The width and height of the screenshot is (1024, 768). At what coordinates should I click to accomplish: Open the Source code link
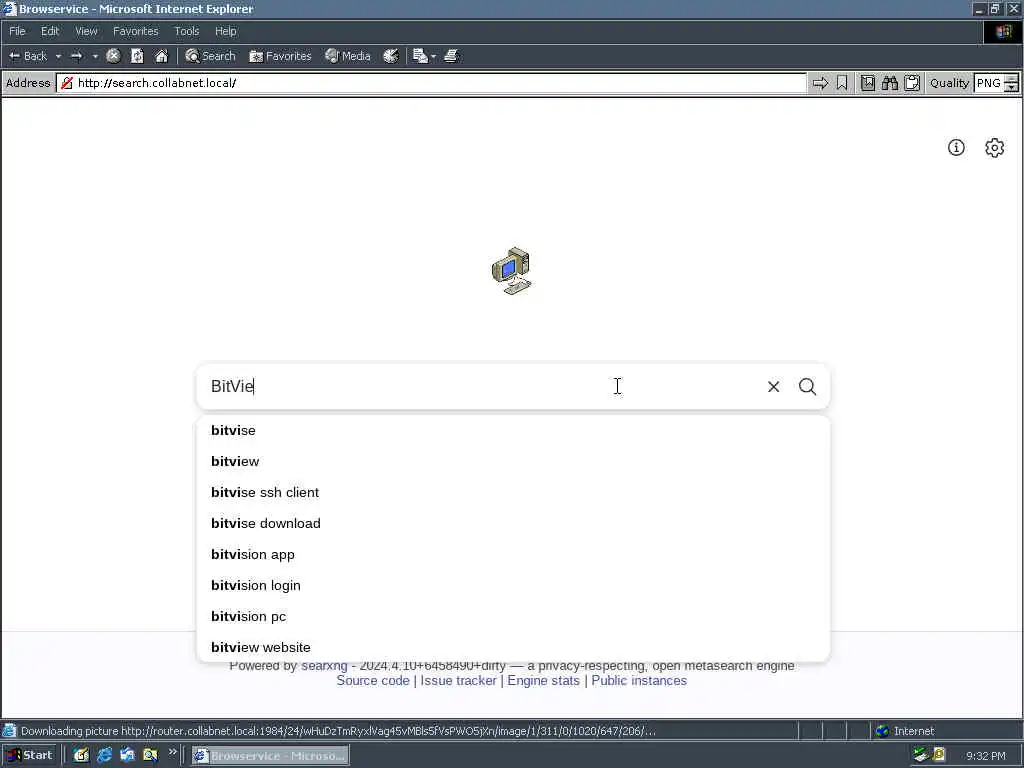point(373,680)
